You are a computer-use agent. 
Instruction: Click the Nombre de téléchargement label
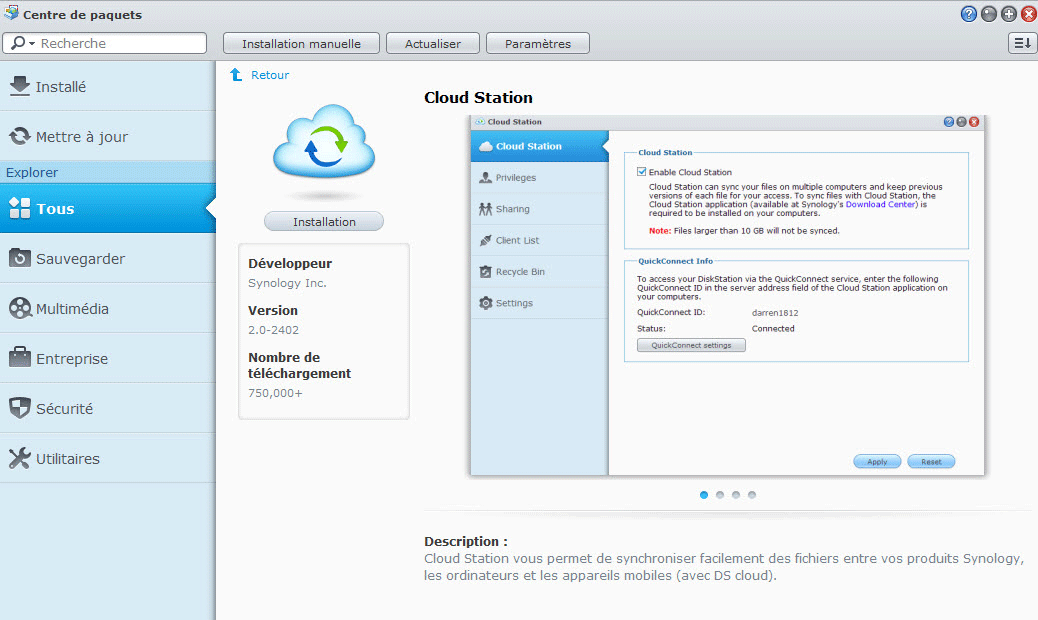[x=299, y=365]
